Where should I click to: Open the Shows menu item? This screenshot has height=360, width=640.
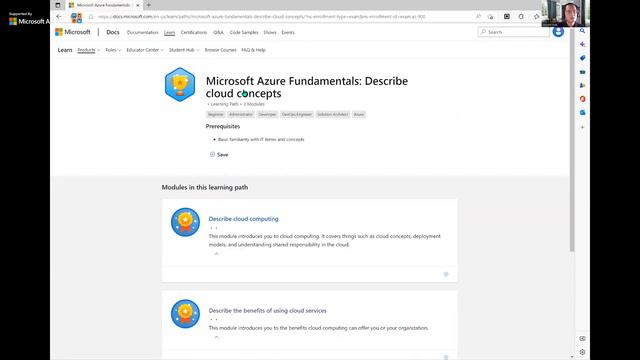(270, 32)
